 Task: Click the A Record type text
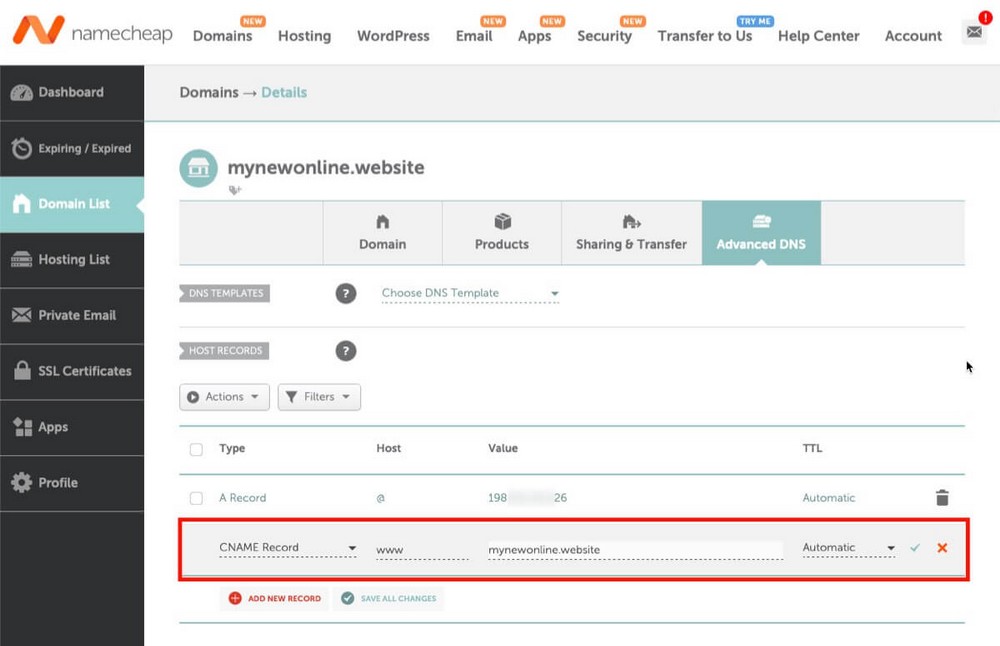click(x=242, y=498)
